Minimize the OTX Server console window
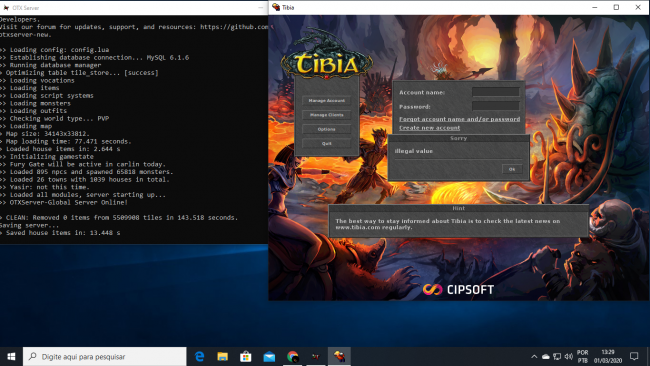 [260, 7]
